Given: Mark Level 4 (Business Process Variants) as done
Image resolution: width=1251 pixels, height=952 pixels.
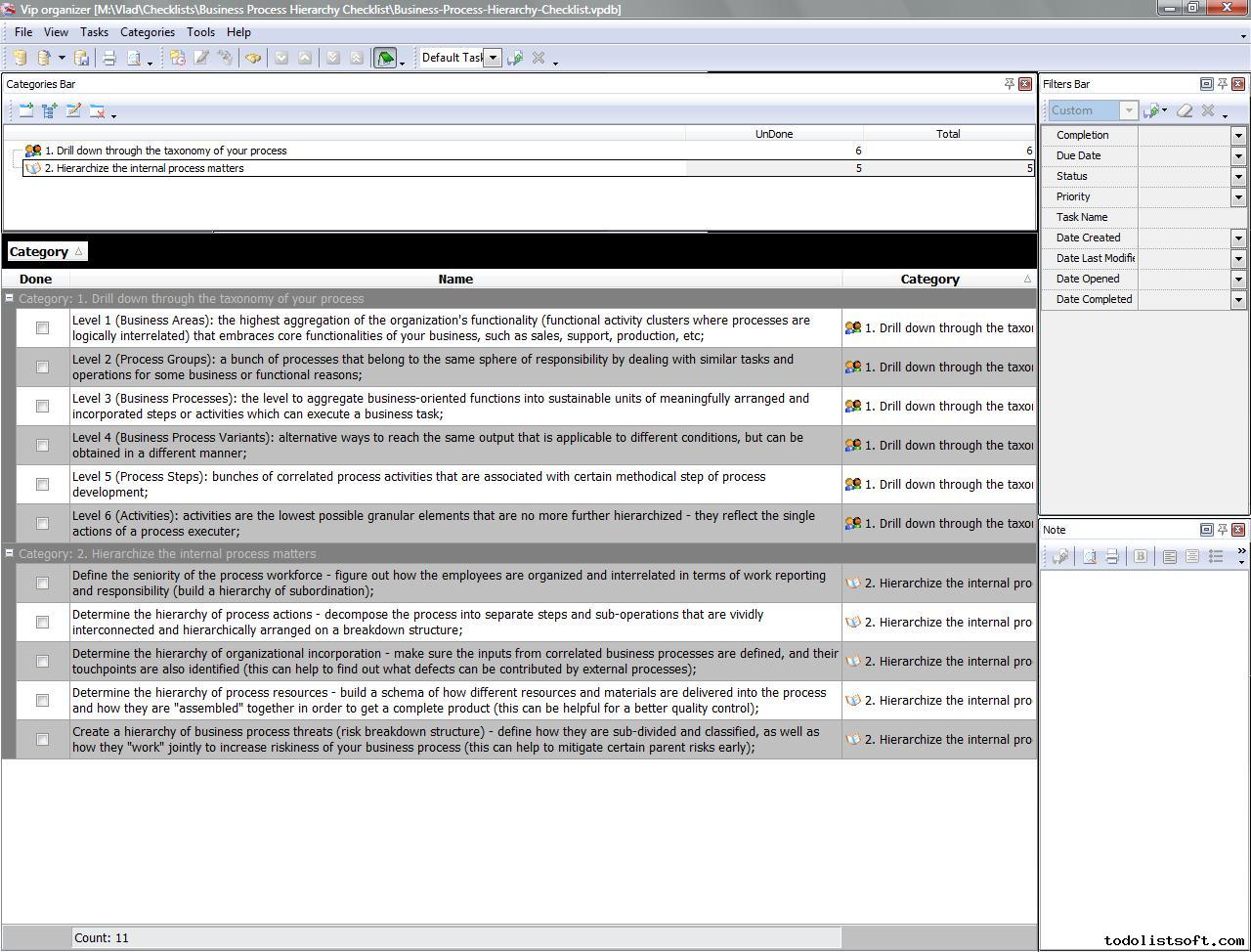Looking at the screenshot, I should pyautogui.click(x=42, y=446).
